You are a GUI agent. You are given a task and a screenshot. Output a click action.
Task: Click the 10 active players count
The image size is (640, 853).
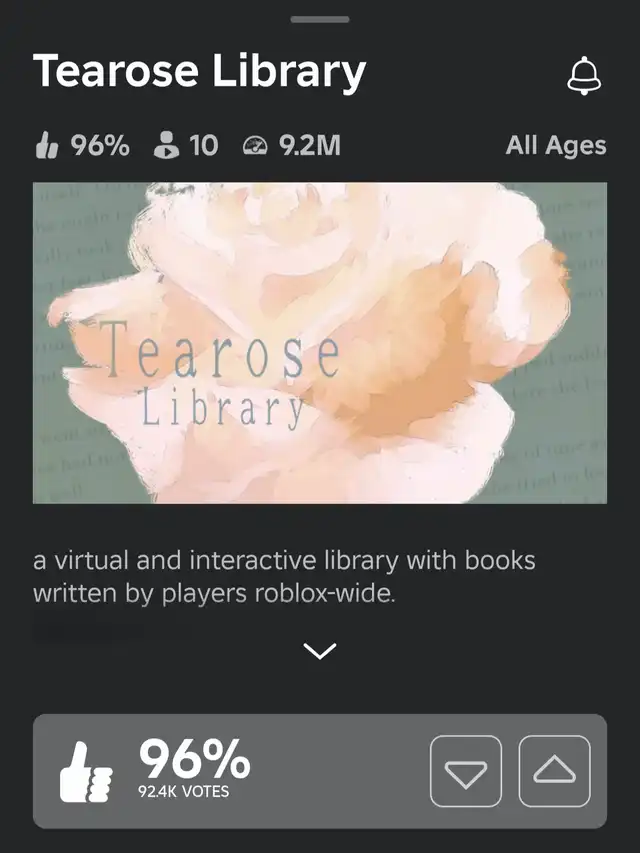[204, 146]
